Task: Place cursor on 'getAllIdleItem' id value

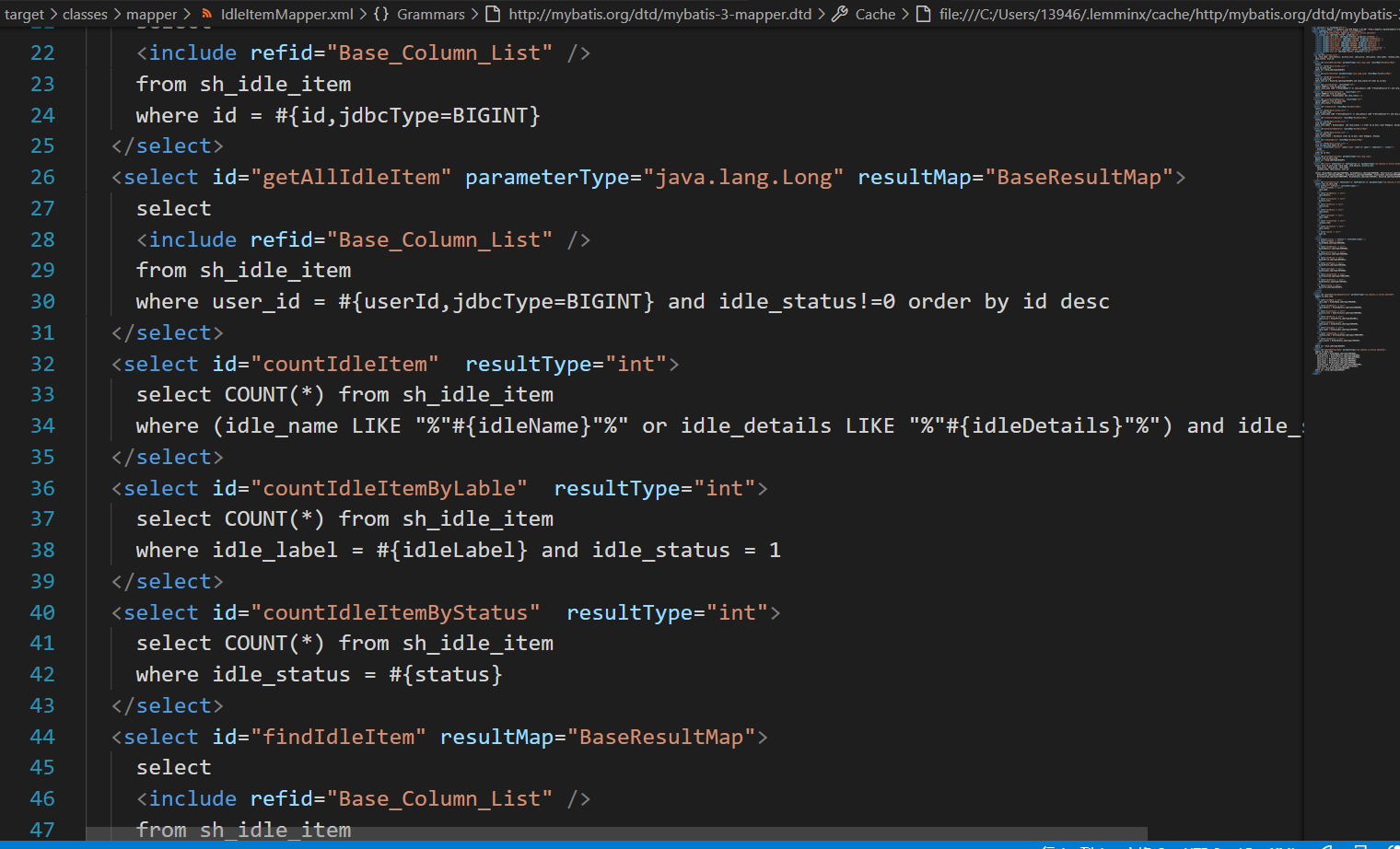Action: point(351,178)
